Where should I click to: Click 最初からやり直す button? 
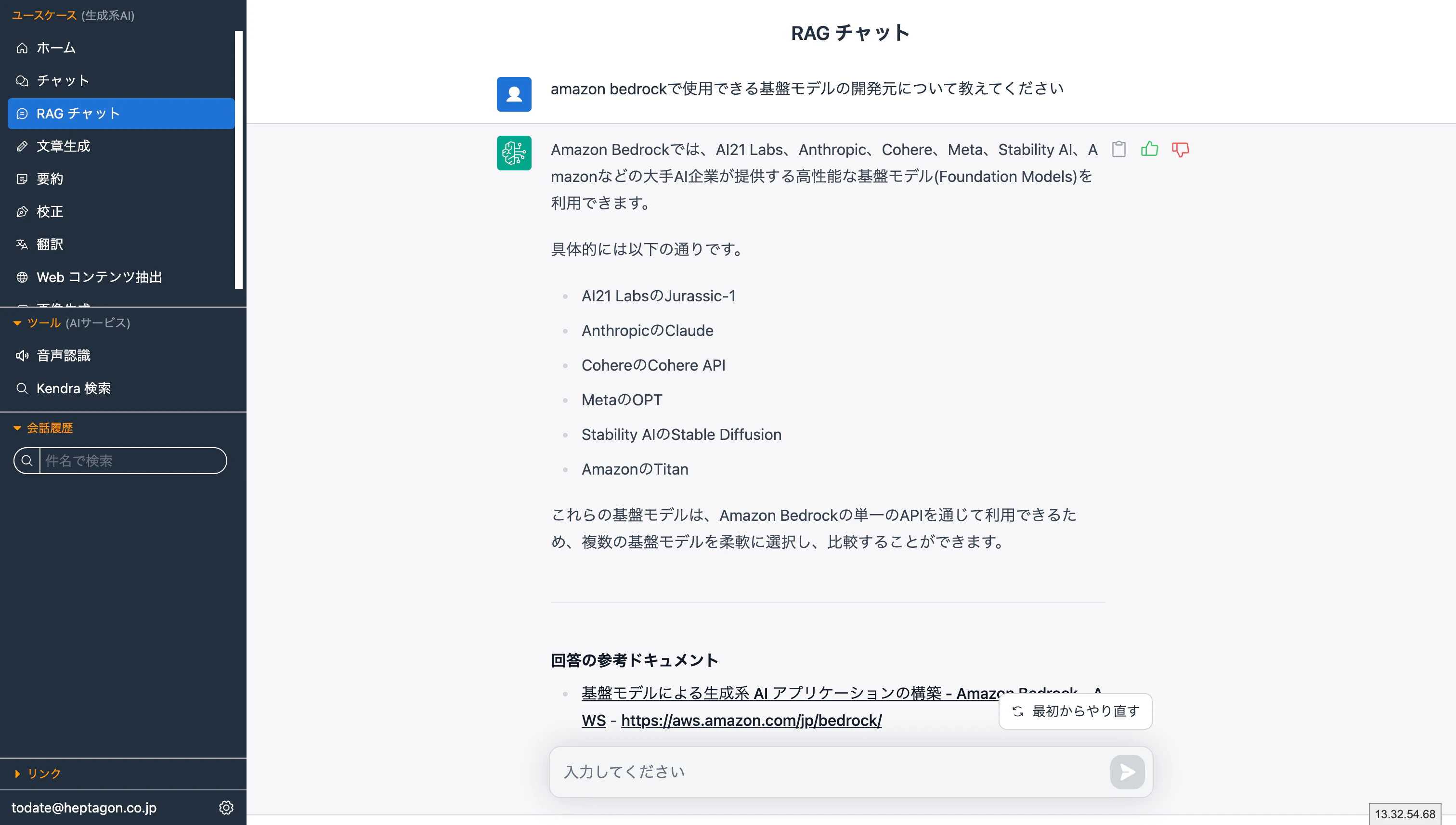coord(1075,711)
